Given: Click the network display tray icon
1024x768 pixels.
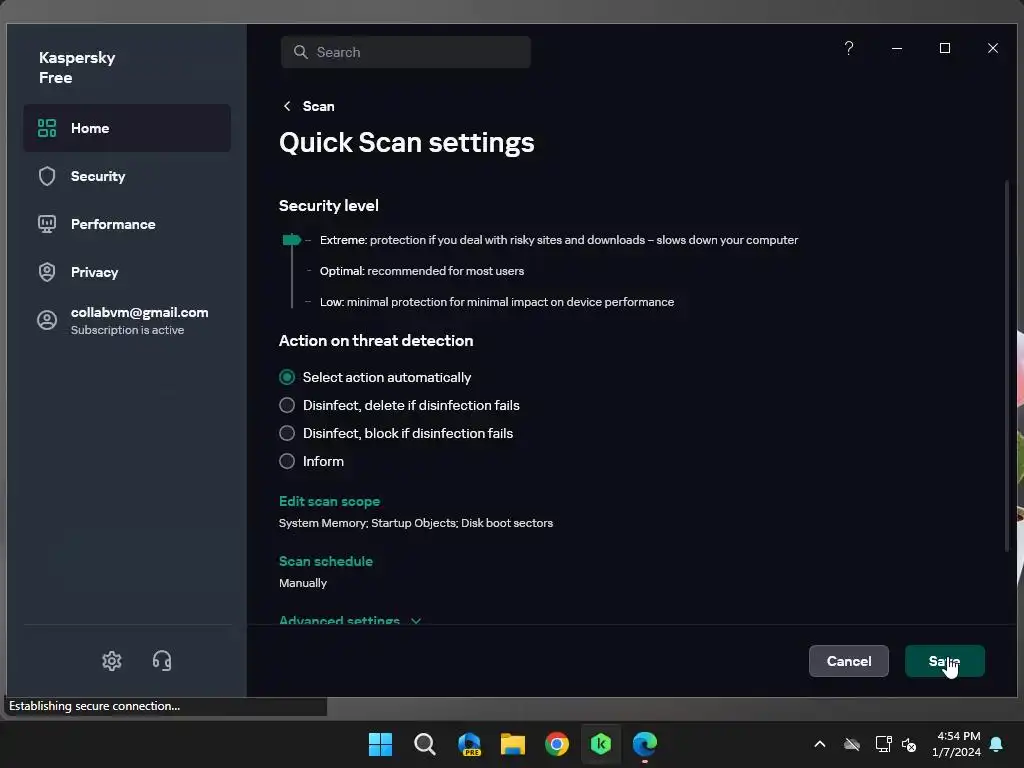Looking at the screenshot, I should (883, 744).
